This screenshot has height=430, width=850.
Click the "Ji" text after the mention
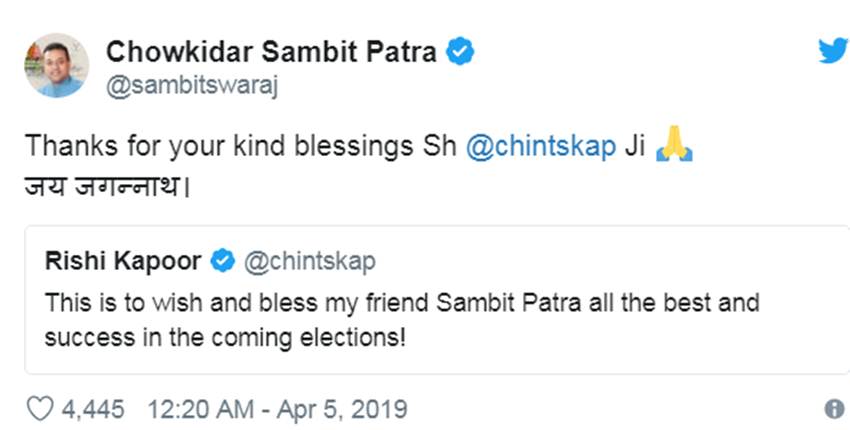634,147
